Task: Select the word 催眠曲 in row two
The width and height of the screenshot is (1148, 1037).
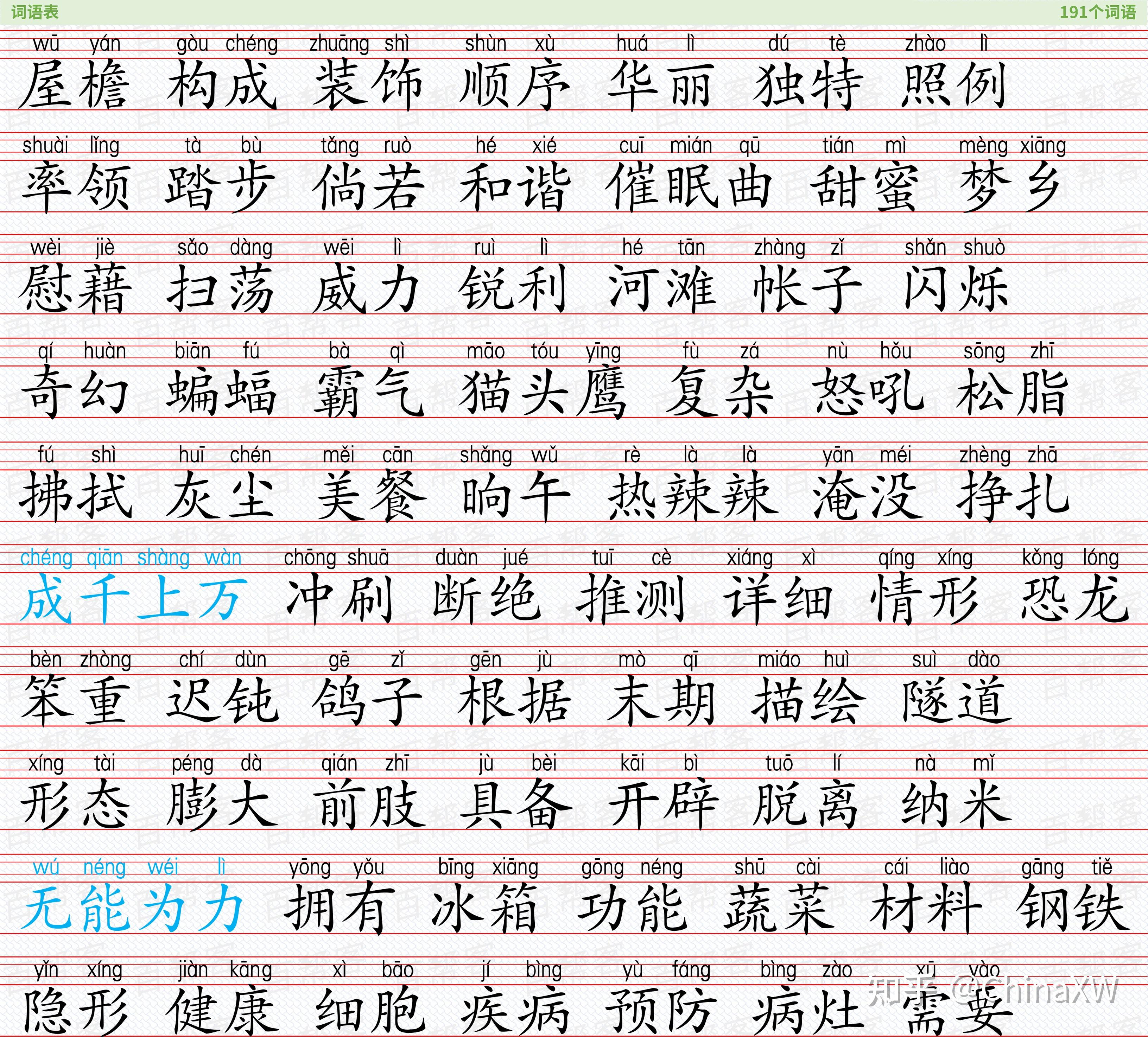Action: [689, 188]
